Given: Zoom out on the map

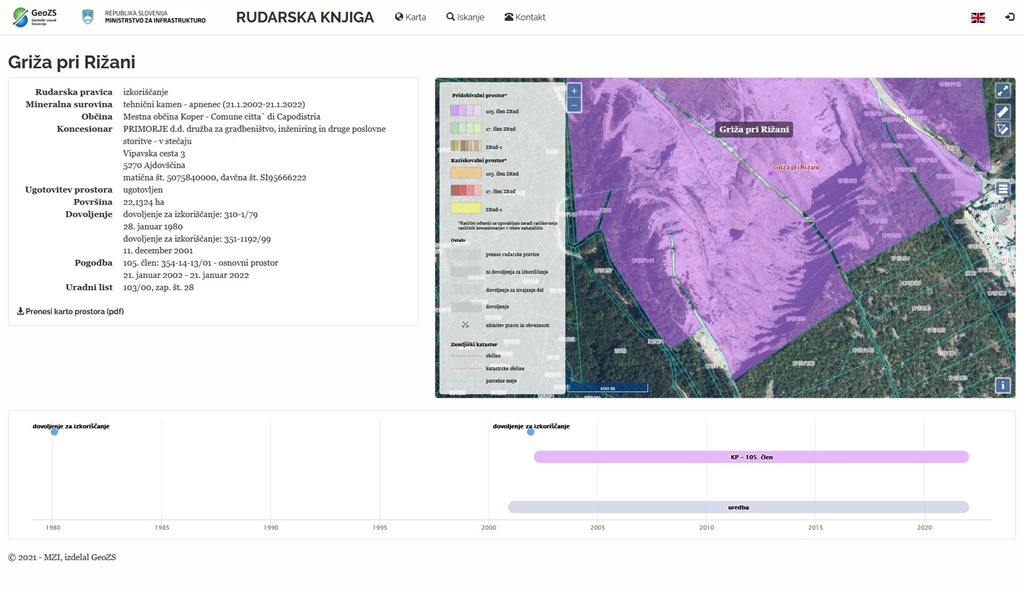Looking at the screenshot, I should click(574, 105).
